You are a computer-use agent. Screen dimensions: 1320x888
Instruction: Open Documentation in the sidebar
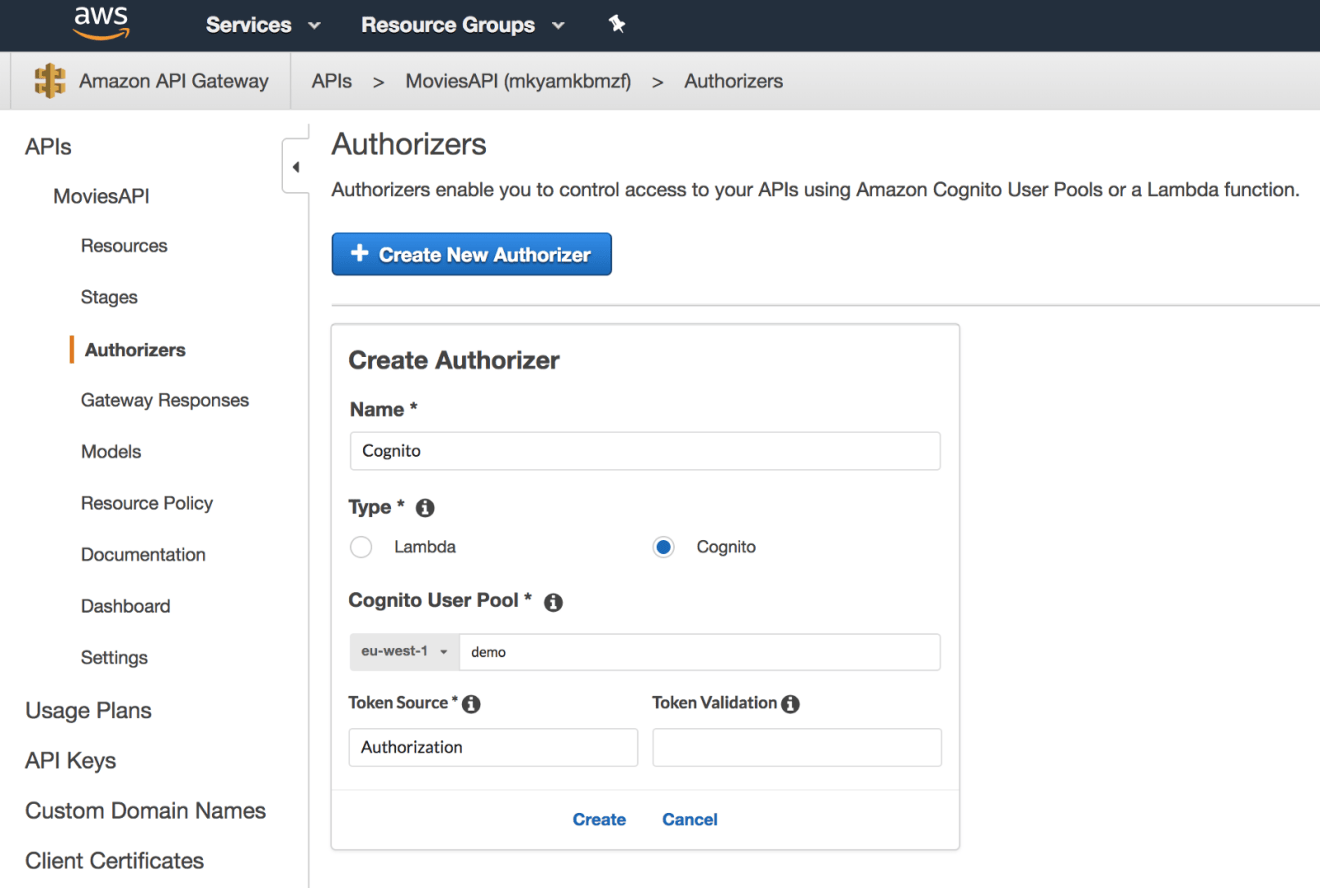pos(143,555)
